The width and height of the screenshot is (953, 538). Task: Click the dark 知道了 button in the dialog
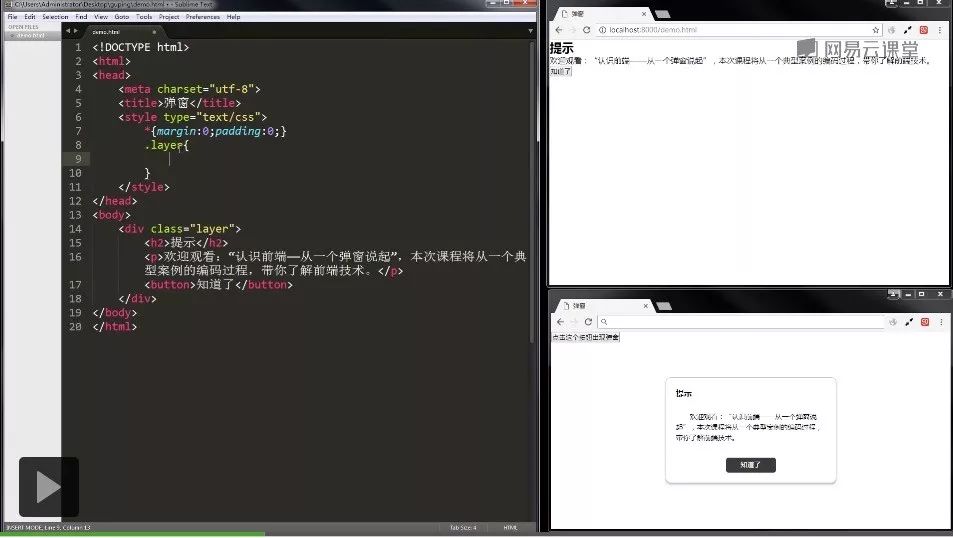751,465
